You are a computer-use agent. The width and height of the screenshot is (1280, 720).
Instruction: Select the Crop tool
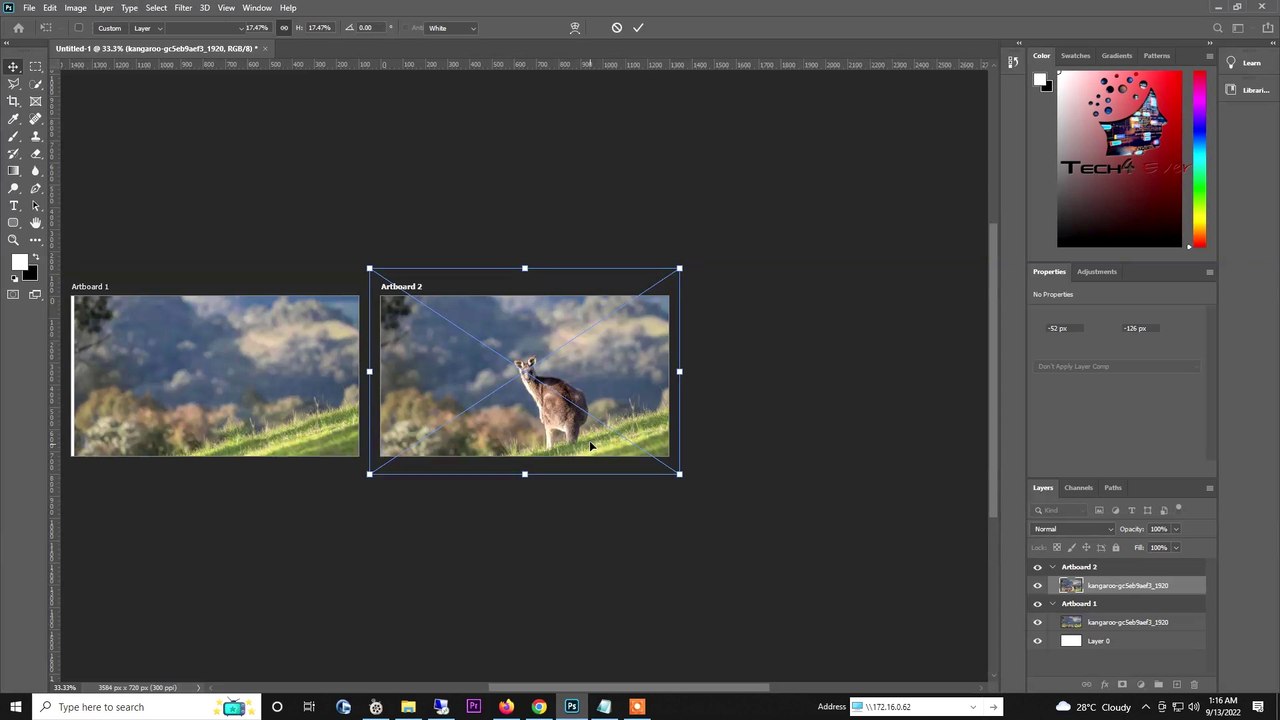pos(14,101)
